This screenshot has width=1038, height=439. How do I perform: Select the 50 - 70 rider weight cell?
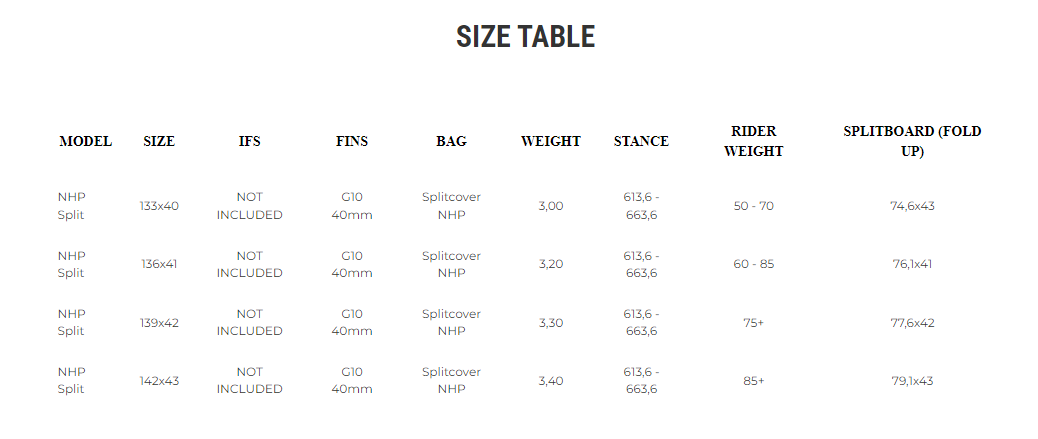click(x=754, y=206)
